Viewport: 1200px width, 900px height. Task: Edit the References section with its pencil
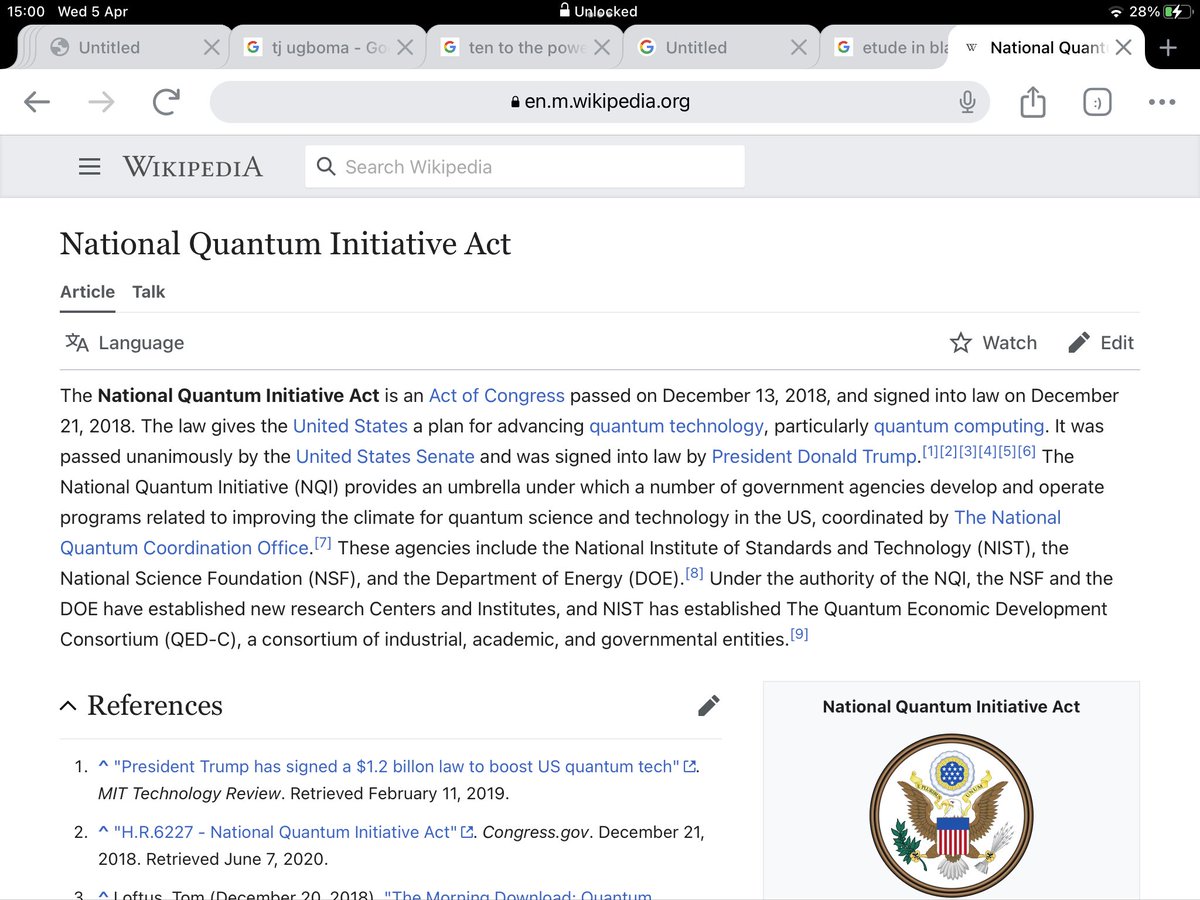[708, 706]
